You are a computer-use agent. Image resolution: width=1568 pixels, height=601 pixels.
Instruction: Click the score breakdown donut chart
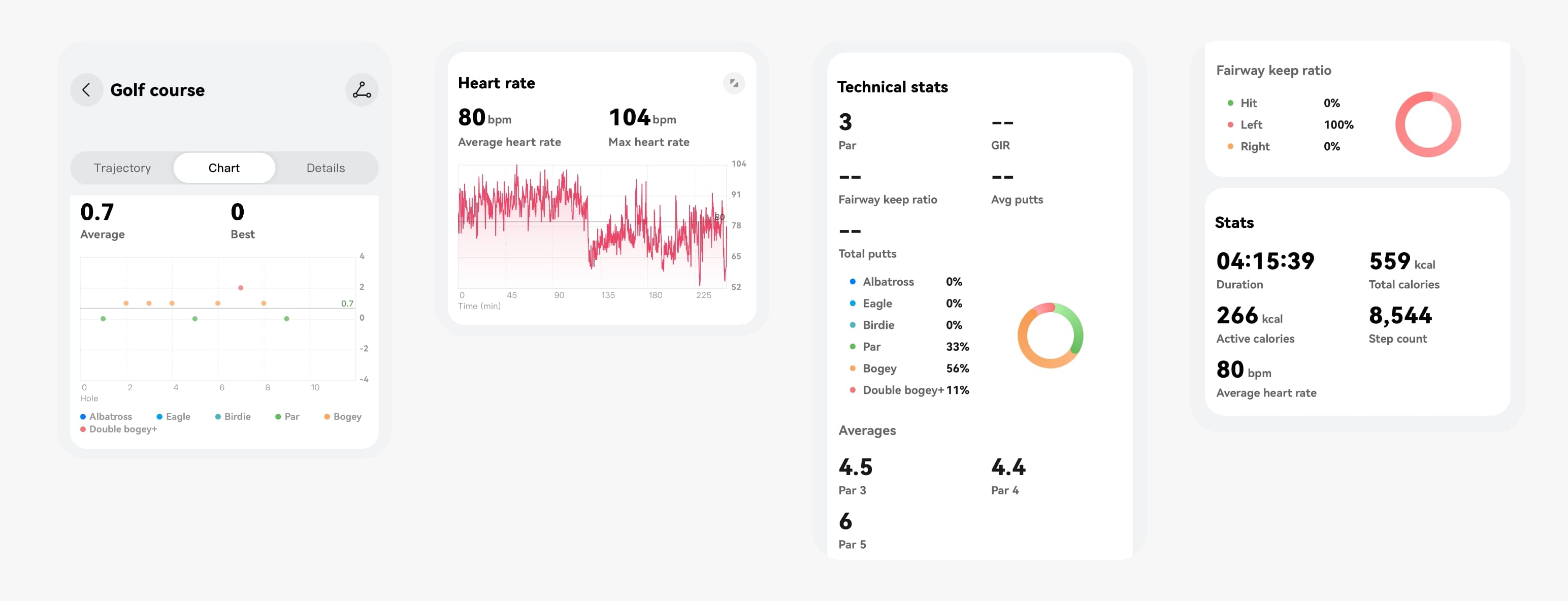1050,335
